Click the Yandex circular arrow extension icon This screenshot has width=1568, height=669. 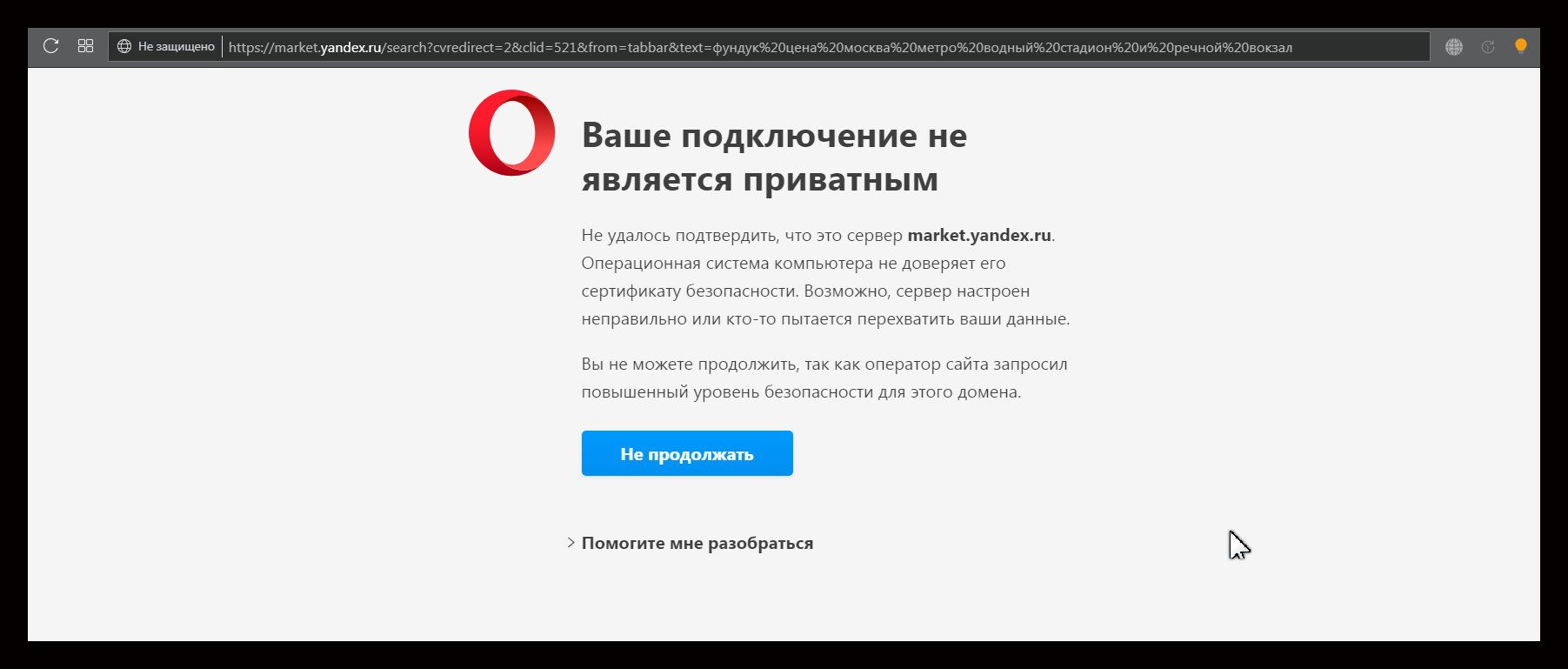[1488, 47]
